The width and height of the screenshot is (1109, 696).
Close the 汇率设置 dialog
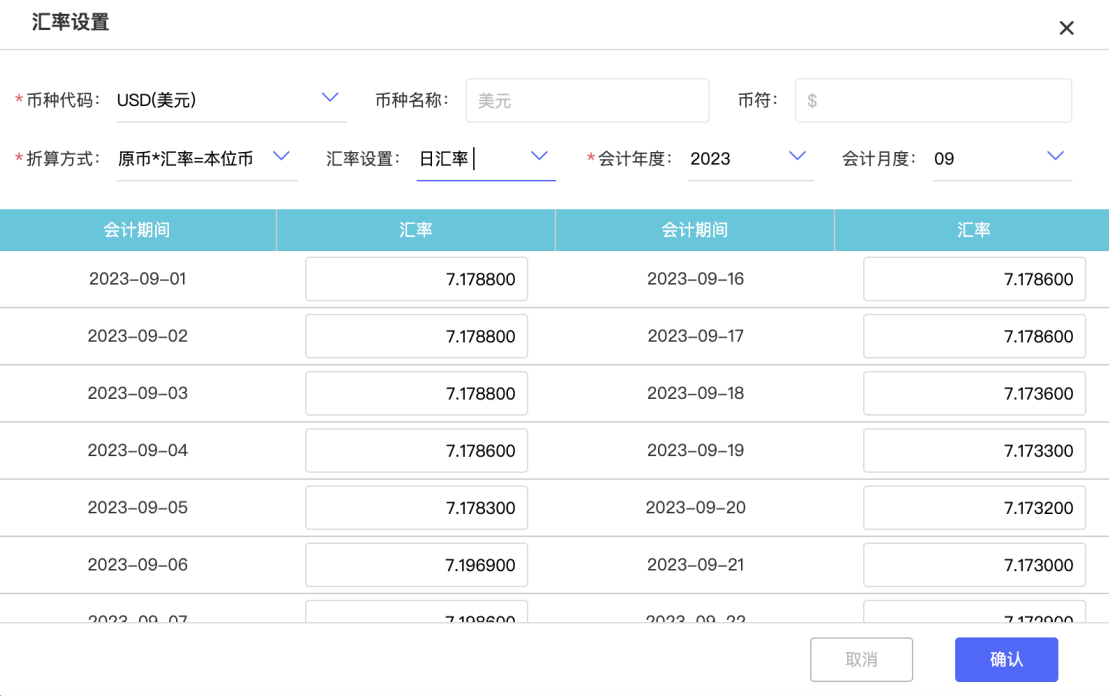1066,28
